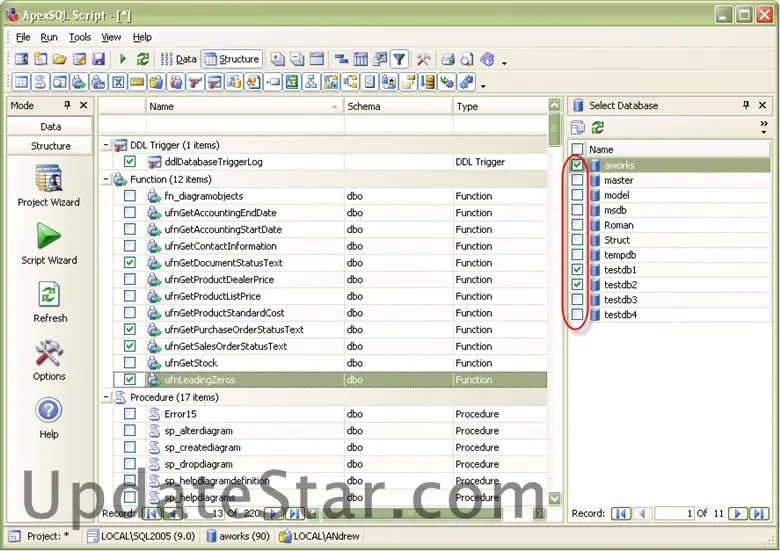Go to last database record
This screenshot has height=551, width=780.
point(759,513)
